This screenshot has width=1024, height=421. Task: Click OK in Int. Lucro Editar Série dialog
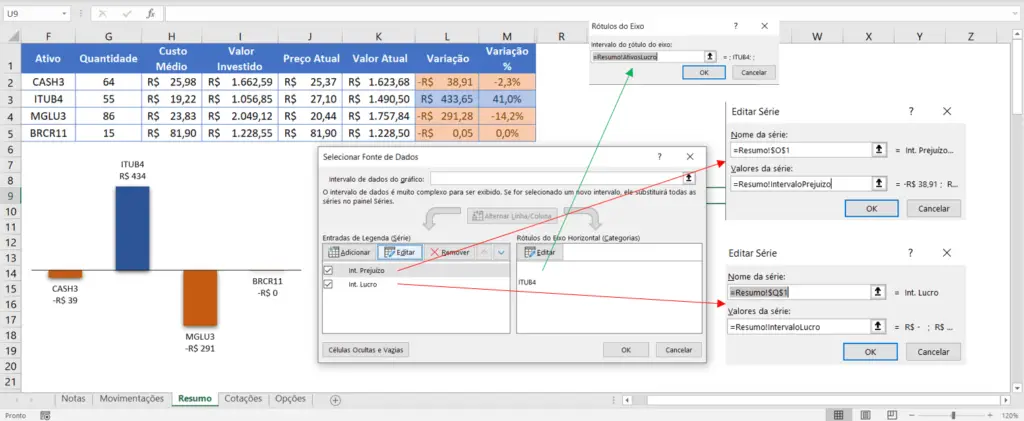click(871, 351)
